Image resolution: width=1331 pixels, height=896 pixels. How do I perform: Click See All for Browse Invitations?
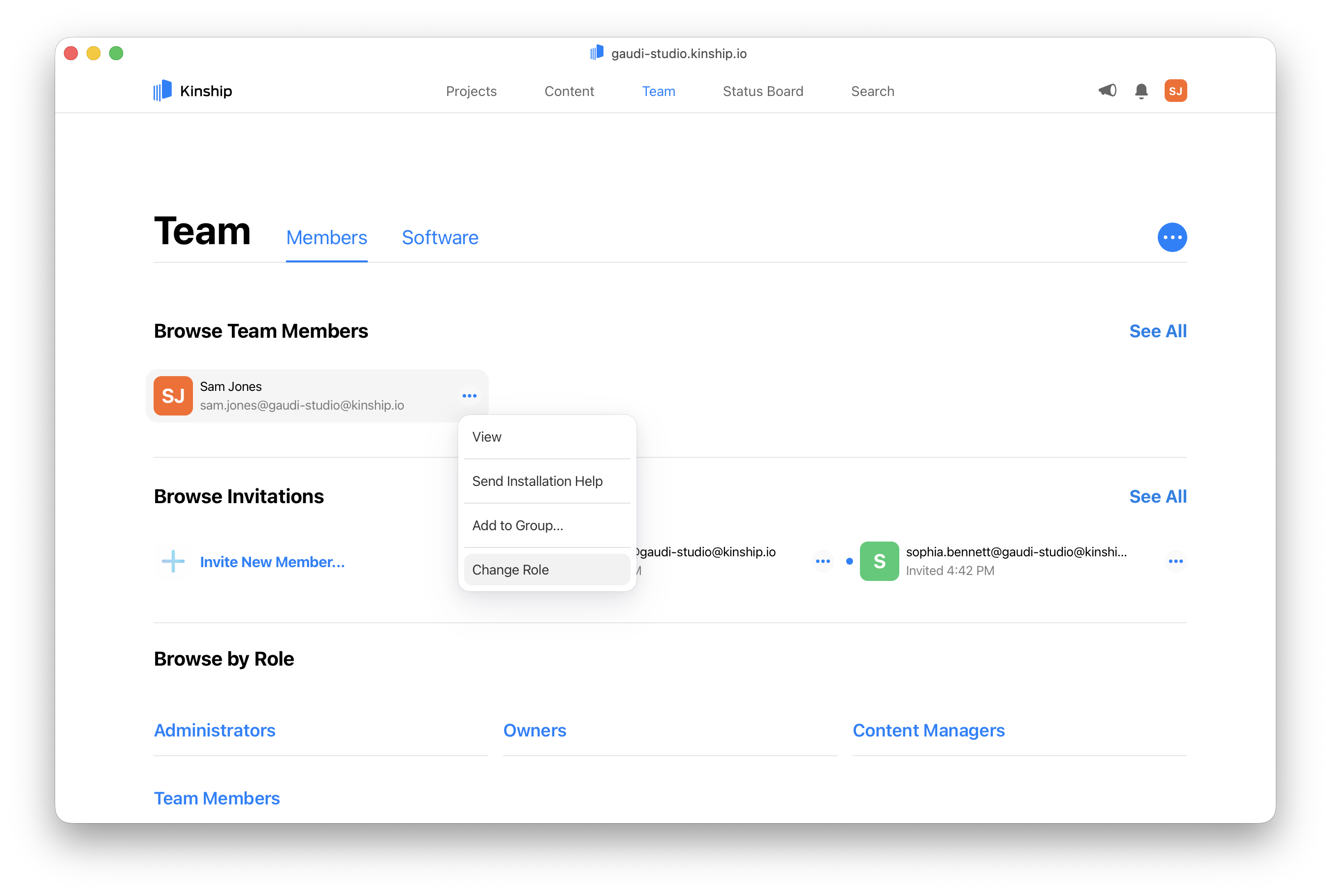click(x=1157, y=497)
